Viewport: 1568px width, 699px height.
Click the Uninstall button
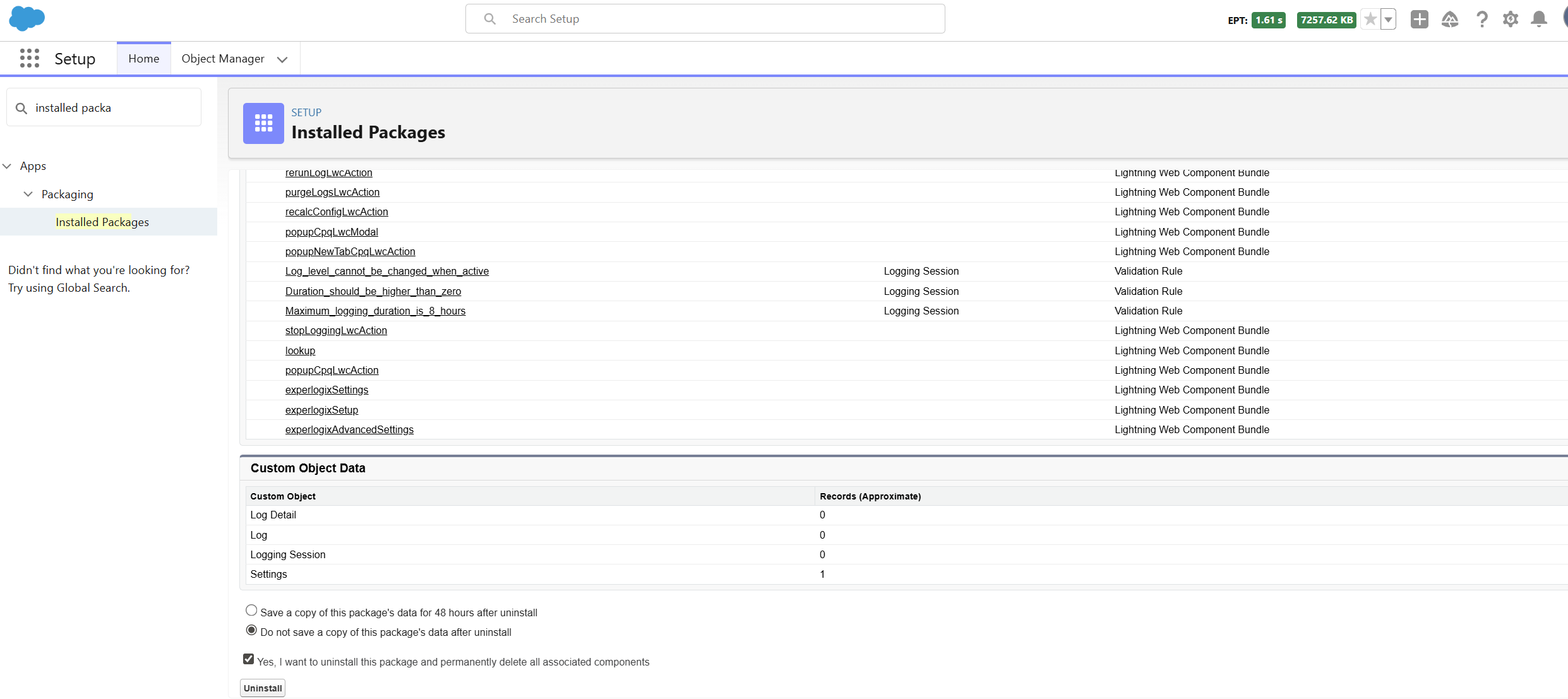pos(263,688)
